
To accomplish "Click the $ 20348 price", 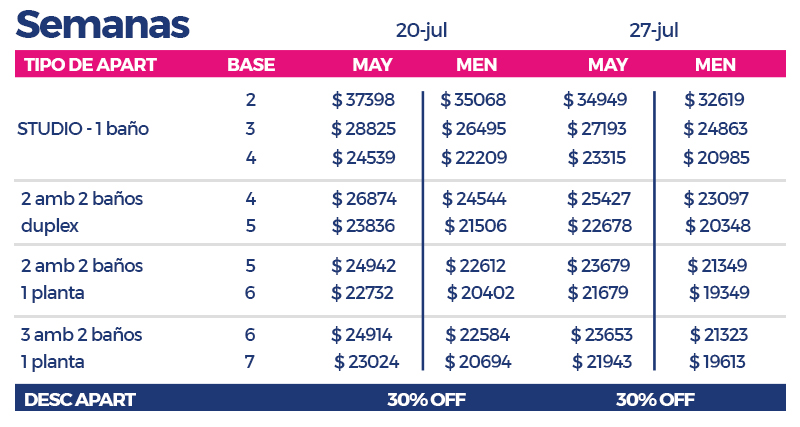I will [717, 226].
